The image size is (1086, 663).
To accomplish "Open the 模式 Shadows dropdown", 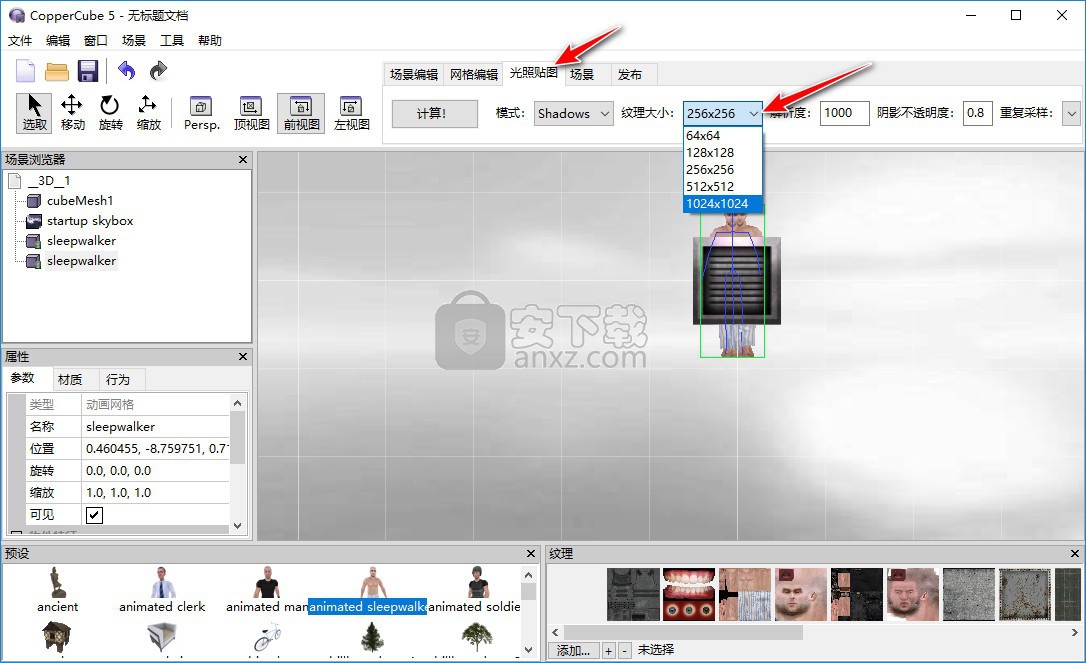I will 573,113.
